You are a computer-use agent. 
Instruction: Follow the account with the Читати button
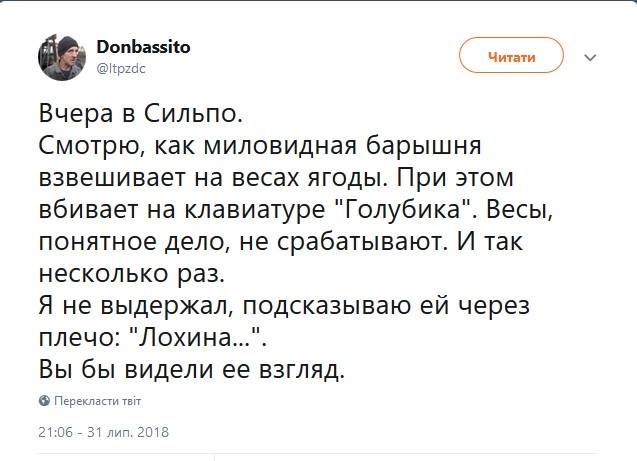coord(511,55)
